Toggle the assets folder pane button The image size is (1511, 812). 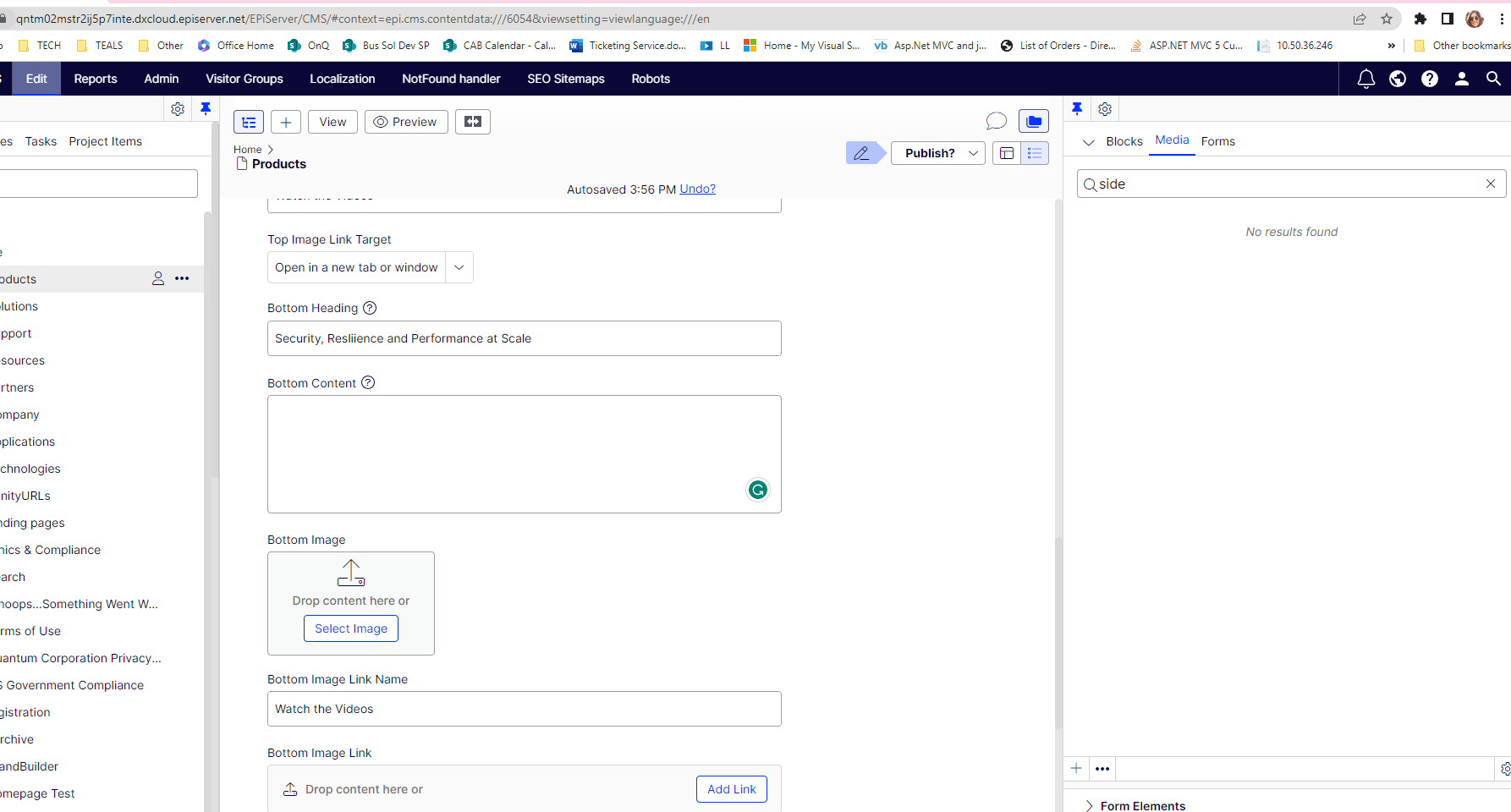tap(1034, 122)
